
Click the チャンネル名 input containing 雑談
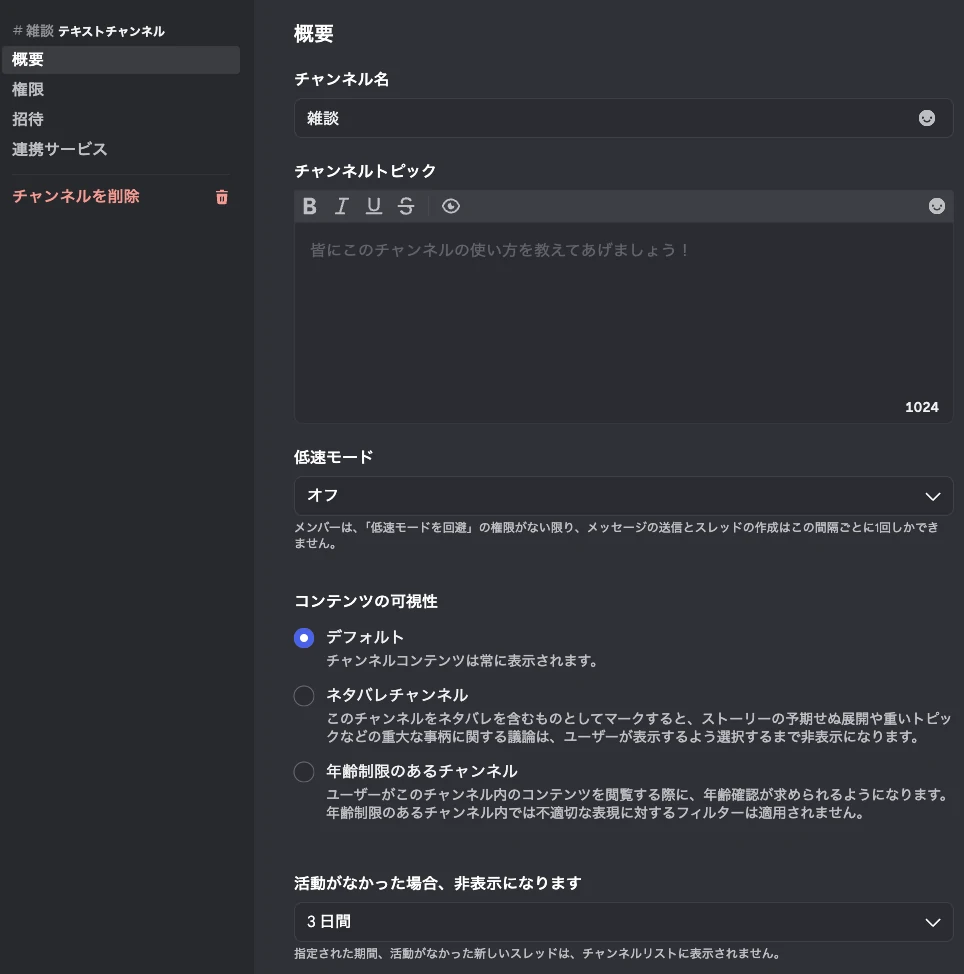[624, 118]
